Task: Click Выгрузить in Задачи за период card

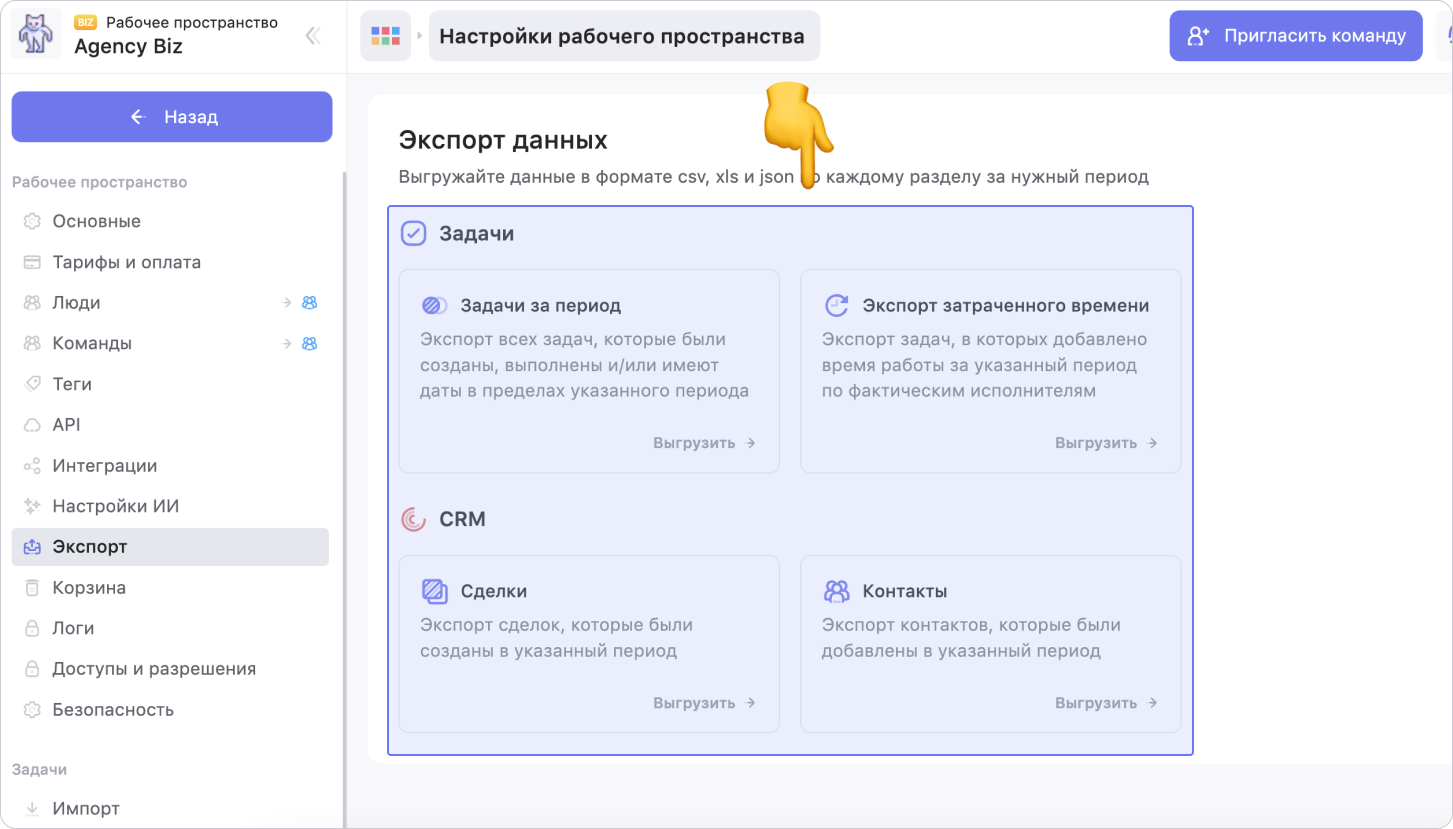Action: point(704,443)
